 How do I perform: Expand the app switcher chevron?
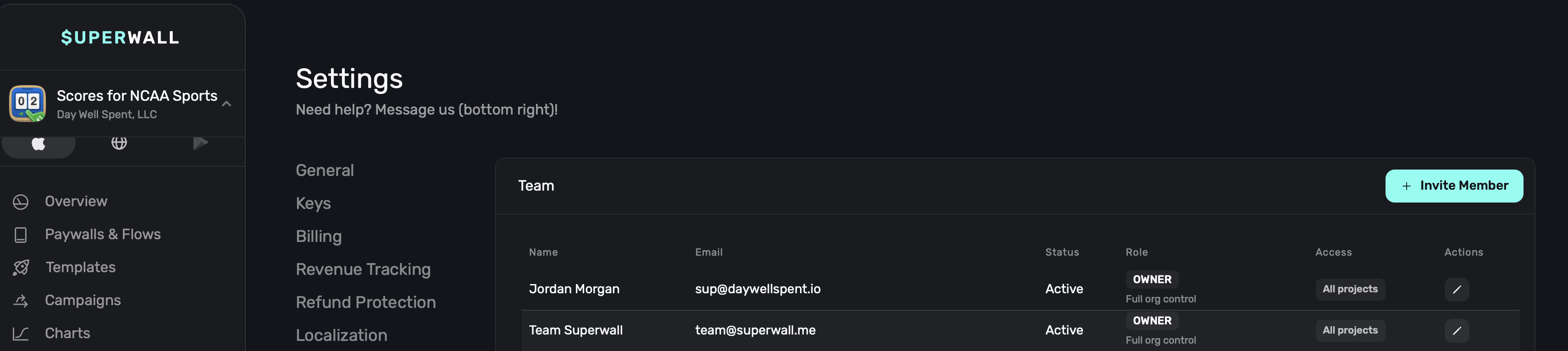[x=226, y=104]
